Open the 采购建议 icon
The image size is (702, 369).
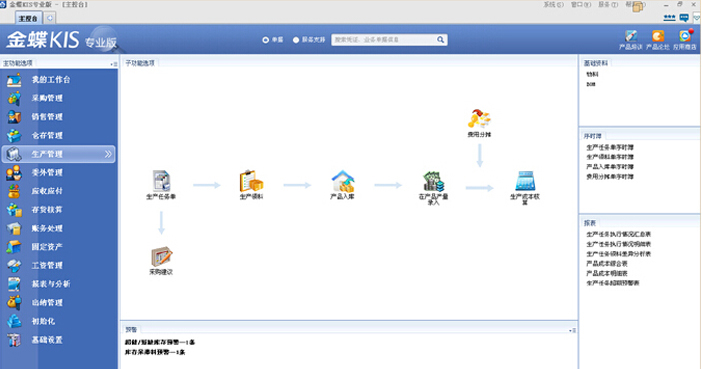click(x=161, y=257)
